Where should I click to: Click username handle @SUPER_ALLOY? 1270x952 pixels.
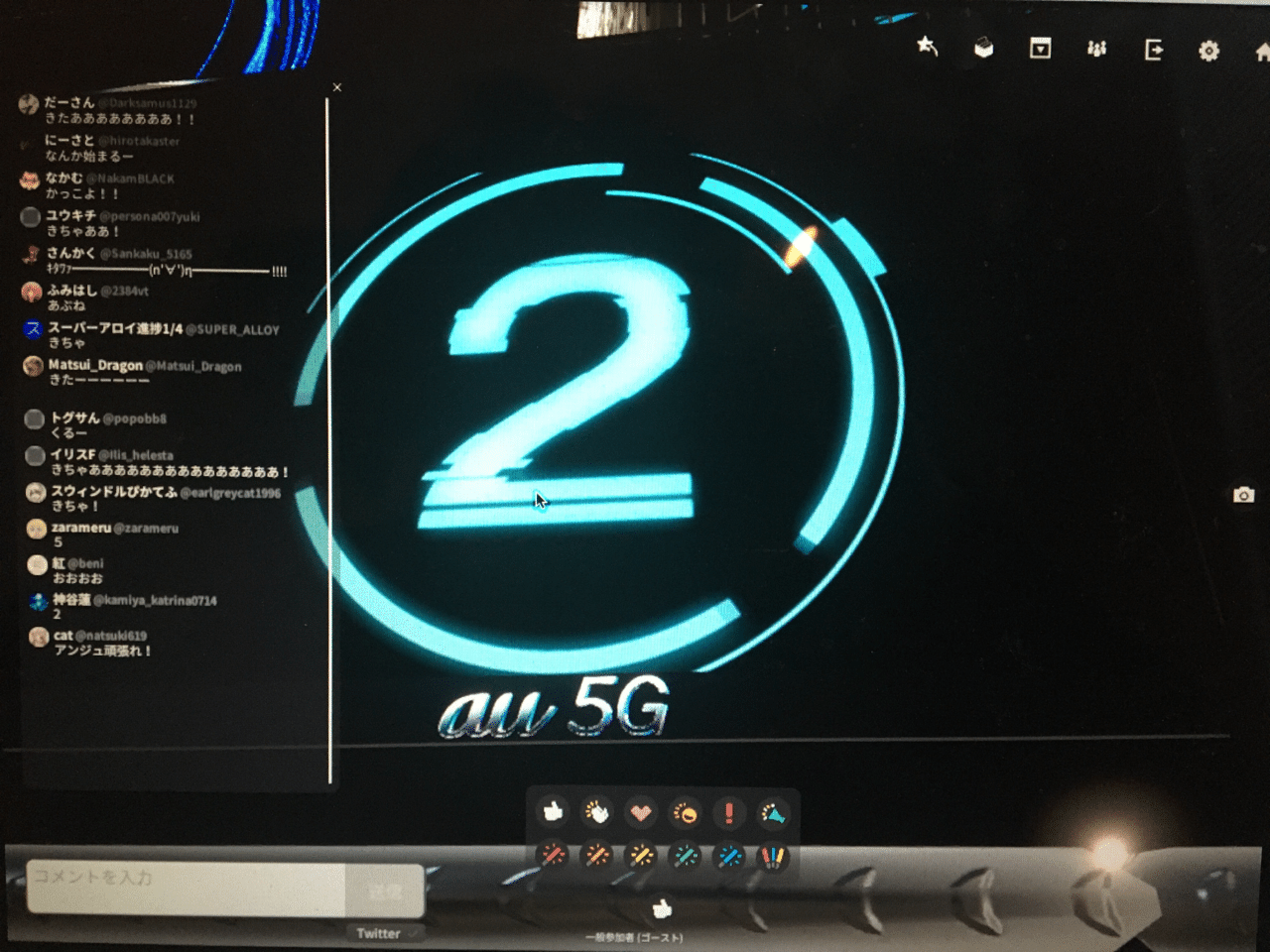pyautogui.click(x=233, y=329)
